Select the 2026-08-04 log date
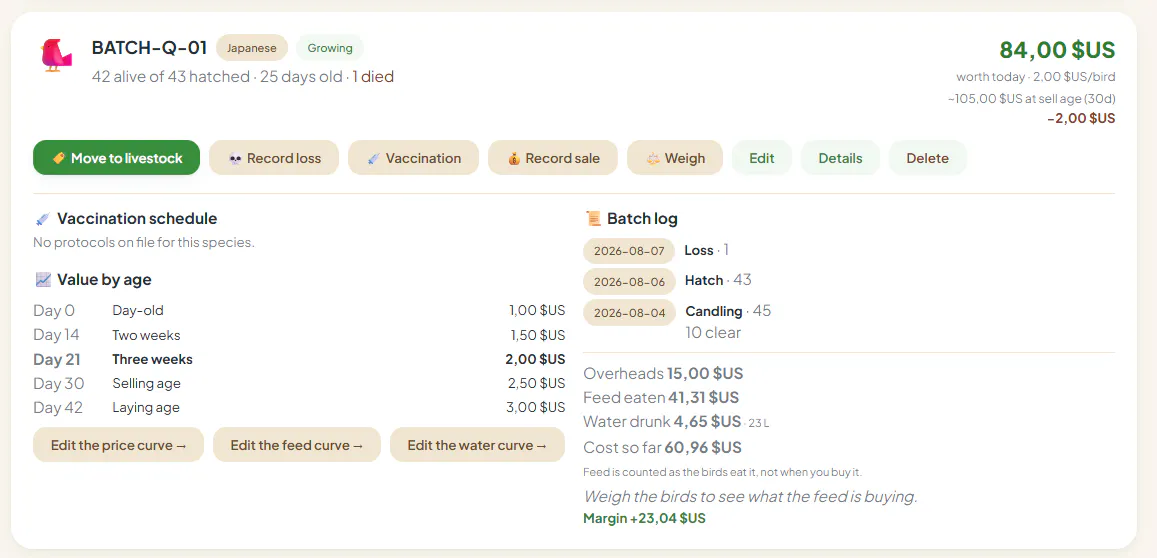Screen dimensions: 1157x558 pos(629,312)
